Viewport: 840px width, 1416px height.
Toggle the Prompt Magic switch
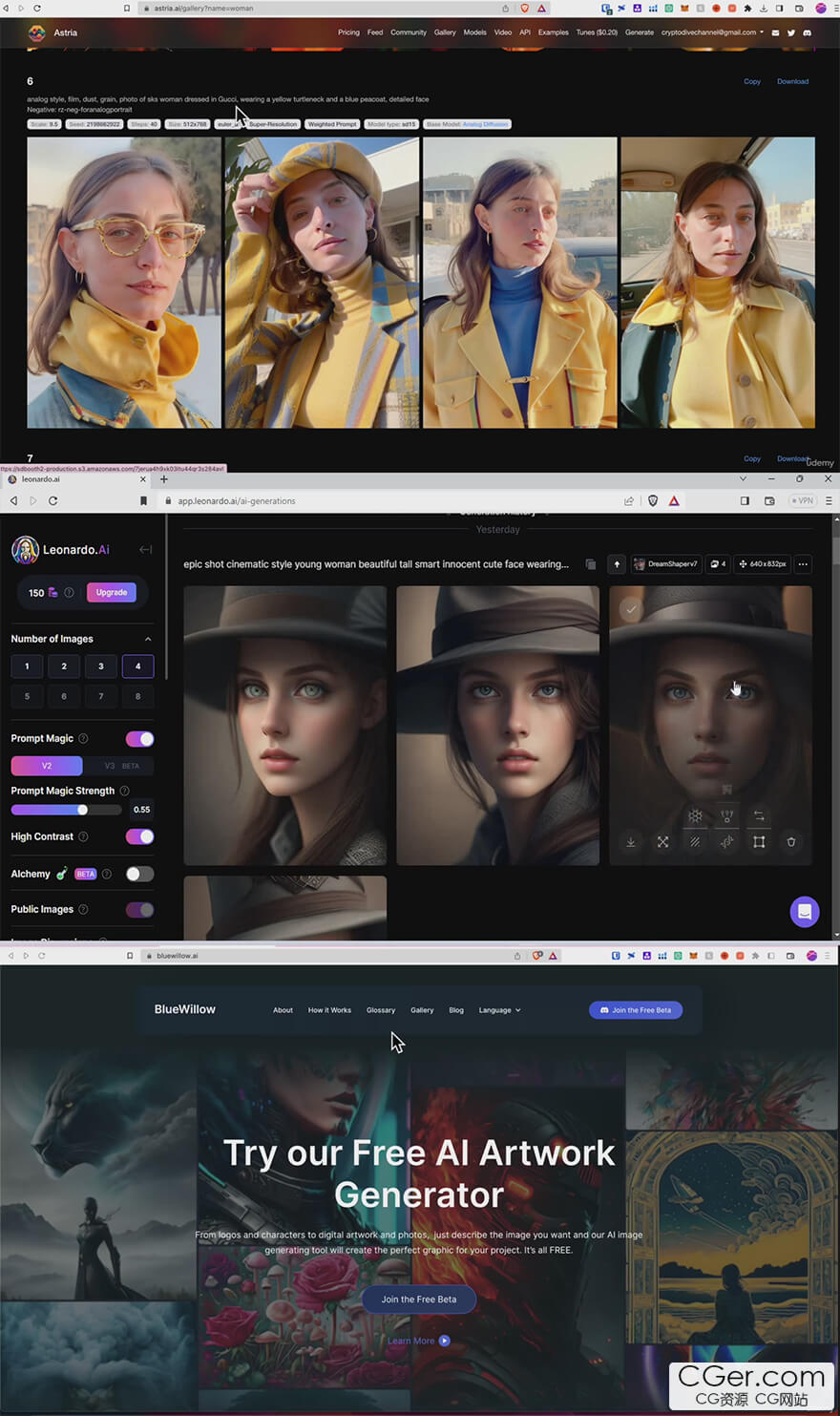[139, 739]
